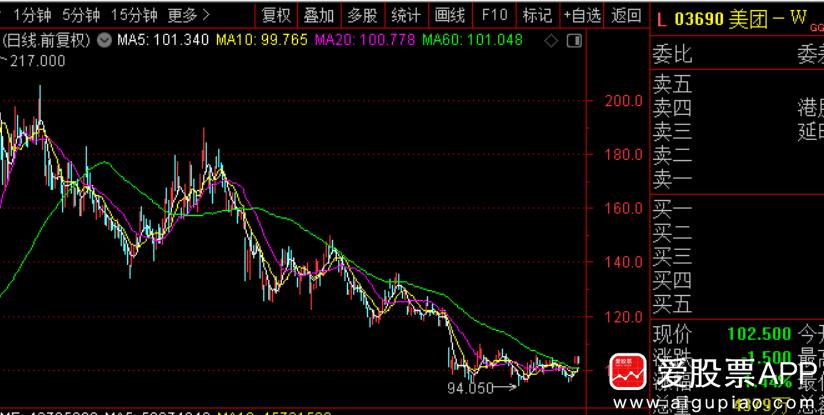The height and width of the screenshot is (415, 824).
Task: Click the 返回 back button
Action: click(x=626, y=16)
